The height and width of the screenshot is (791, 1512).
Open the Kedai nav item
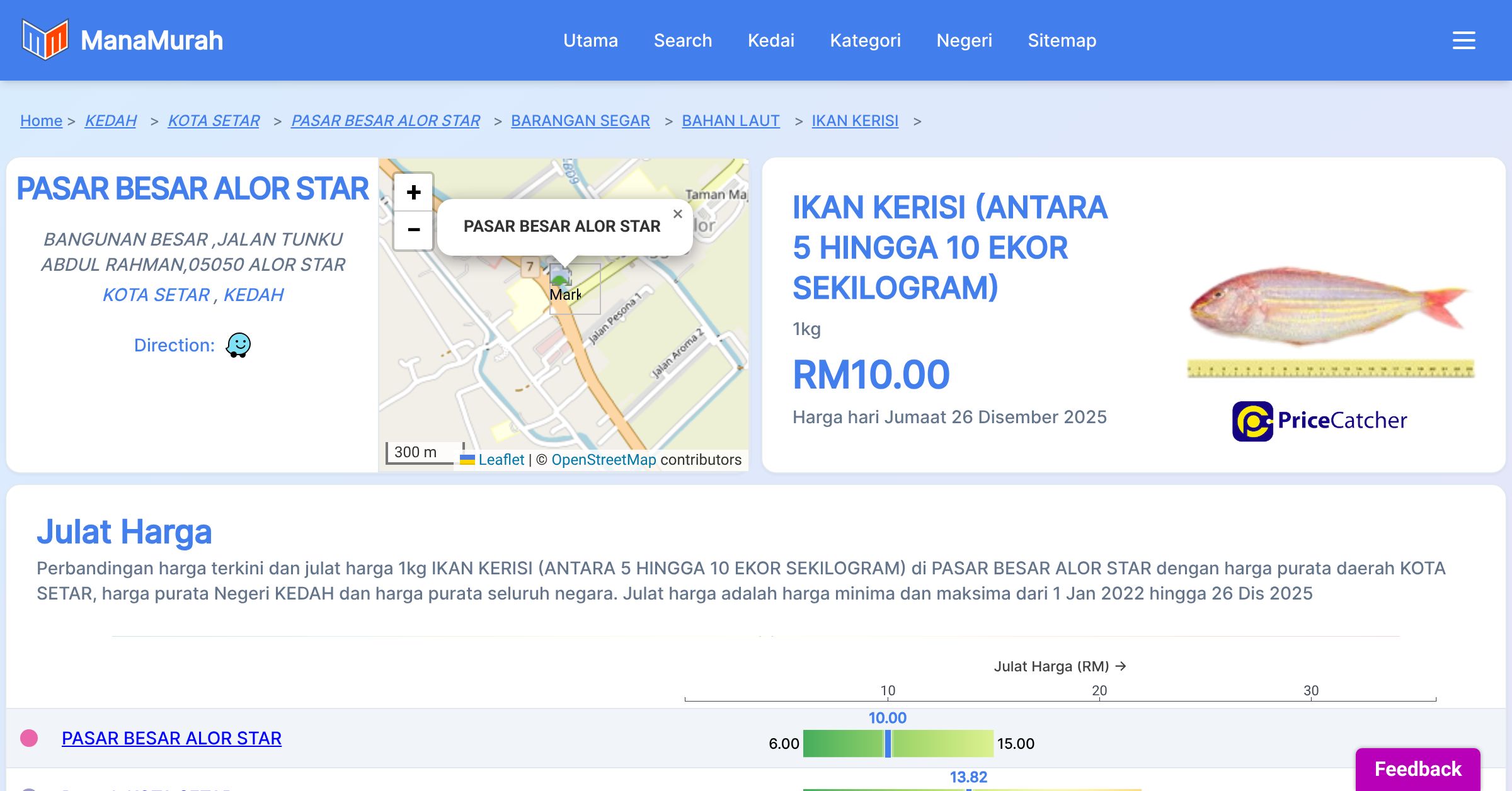(x=770, y=40)
